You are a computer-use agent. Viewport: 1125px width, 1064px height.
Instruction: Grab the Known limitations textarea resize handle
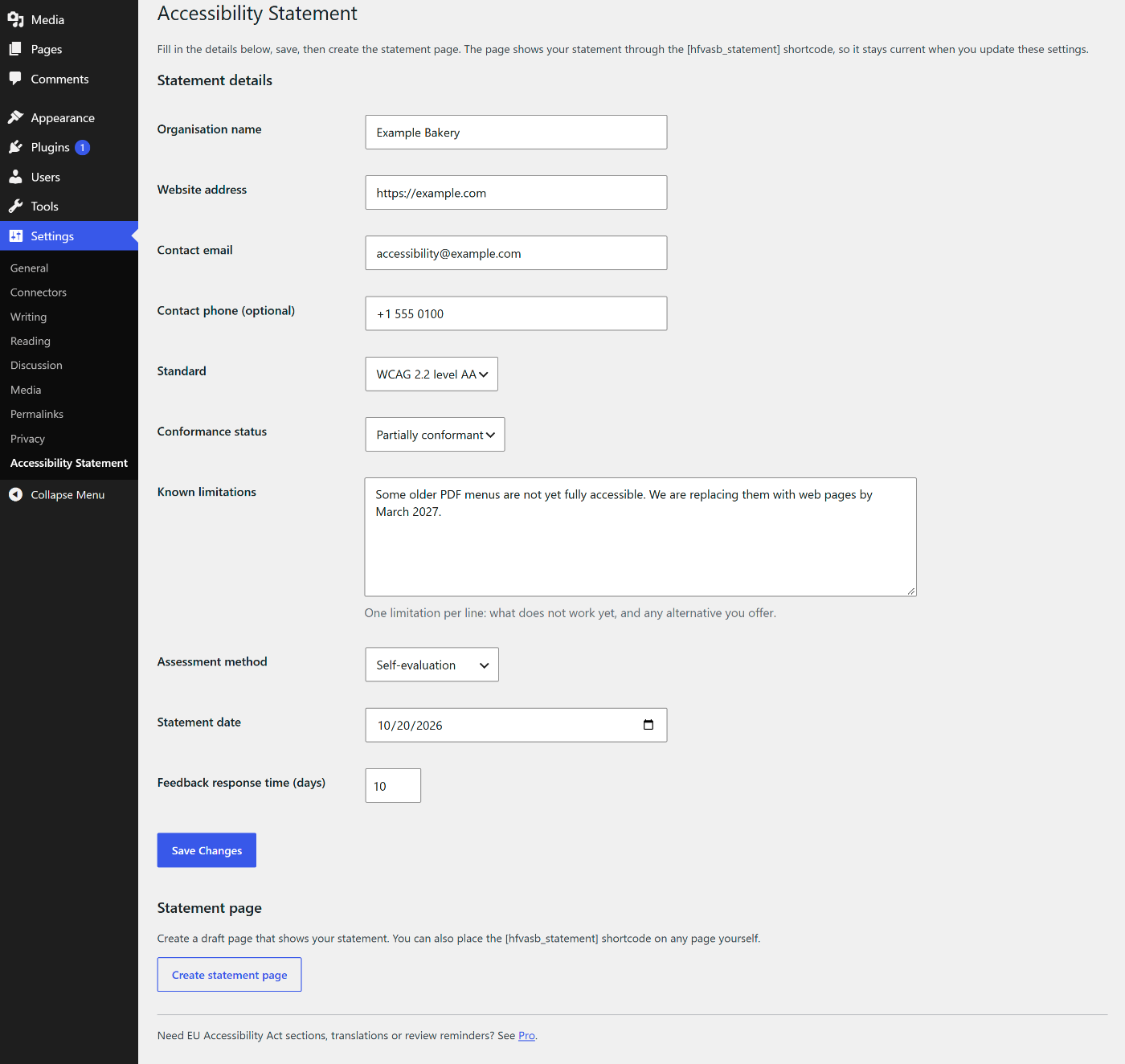pos(911,591)
